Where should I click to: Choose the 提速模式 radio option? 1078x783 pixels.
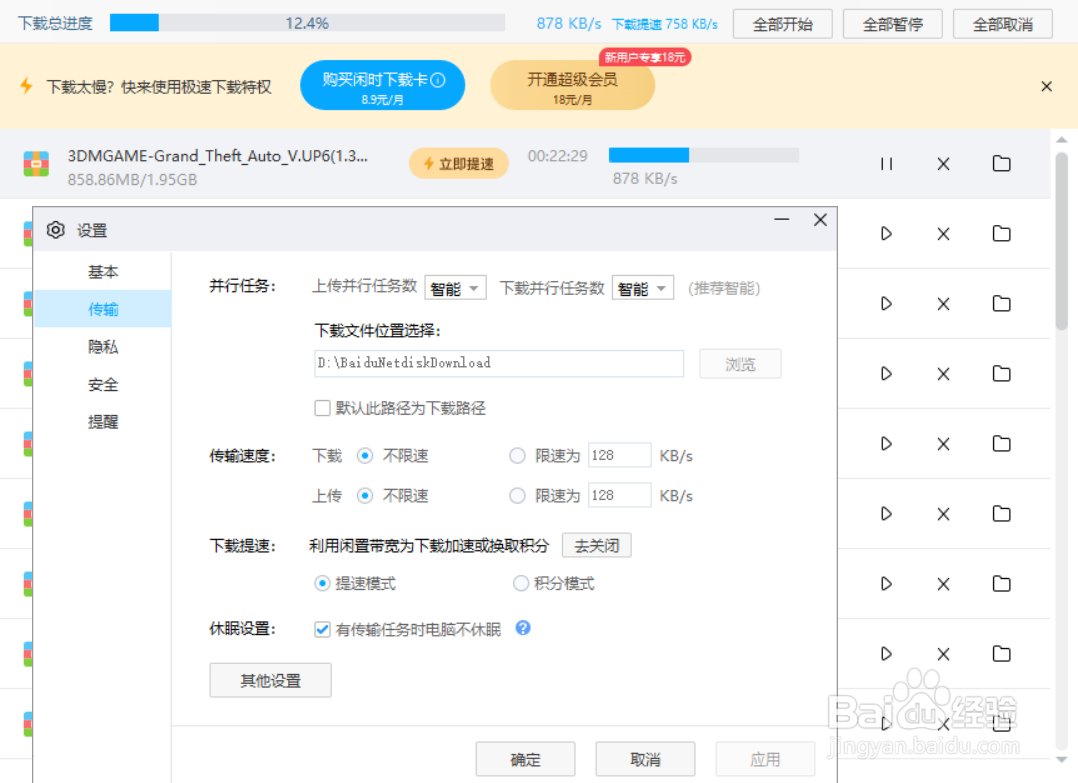[x=322, y=584]
